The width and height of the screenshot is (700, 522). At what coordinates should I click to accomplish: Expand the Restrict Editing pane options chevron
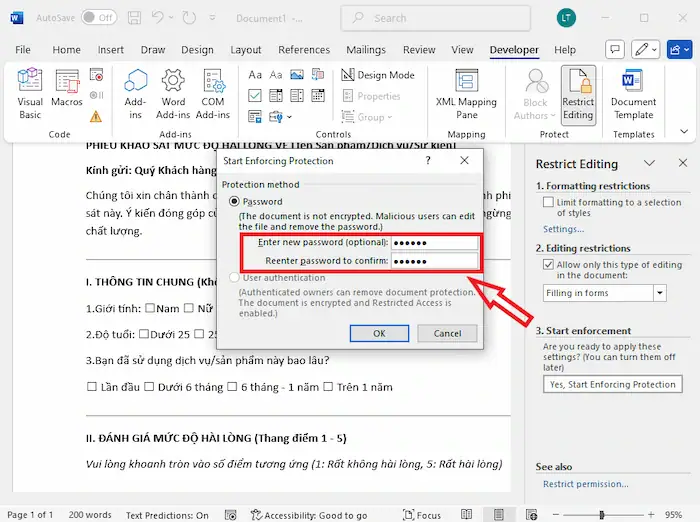coord(649,164)
